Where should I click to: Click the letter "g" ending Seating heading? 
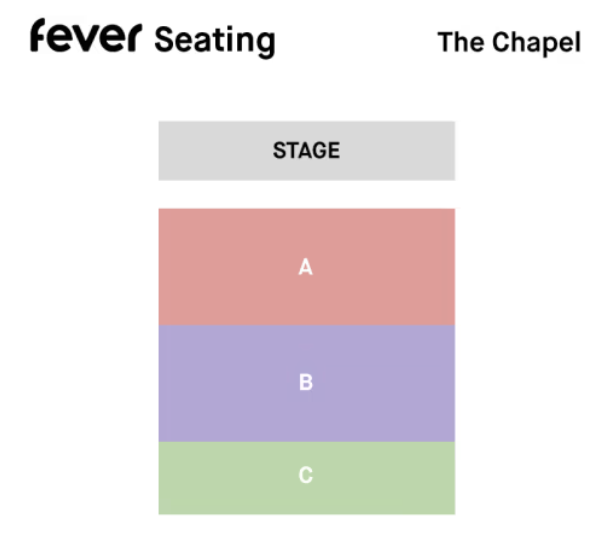(x=266, y=46)
